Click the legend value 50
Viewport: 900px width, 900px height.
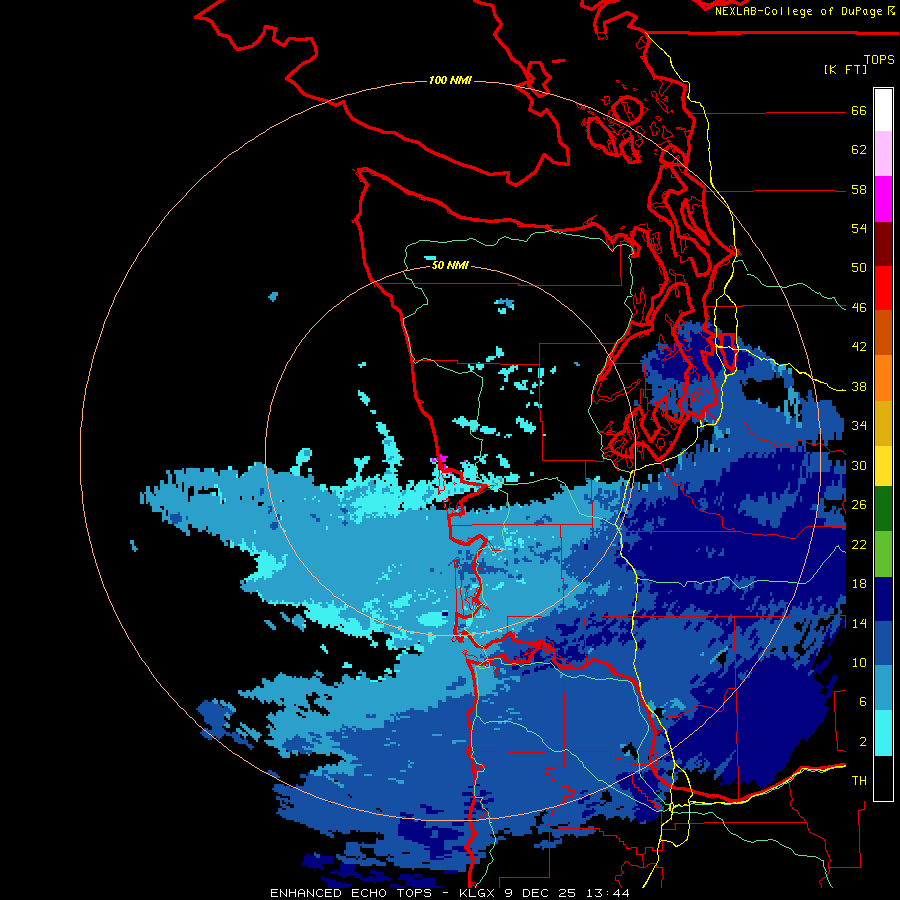859,268
